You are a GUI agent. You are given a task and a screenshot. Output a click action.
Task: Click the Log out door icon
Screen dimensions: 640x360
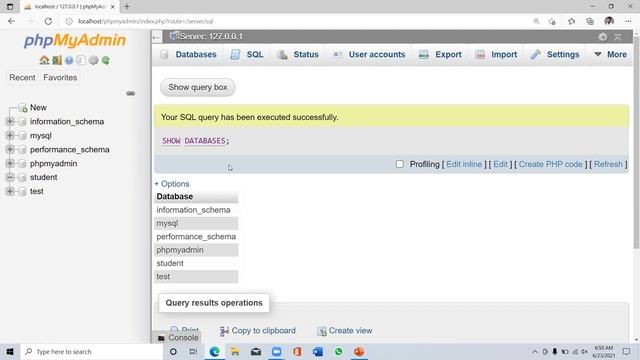point(57,60)
